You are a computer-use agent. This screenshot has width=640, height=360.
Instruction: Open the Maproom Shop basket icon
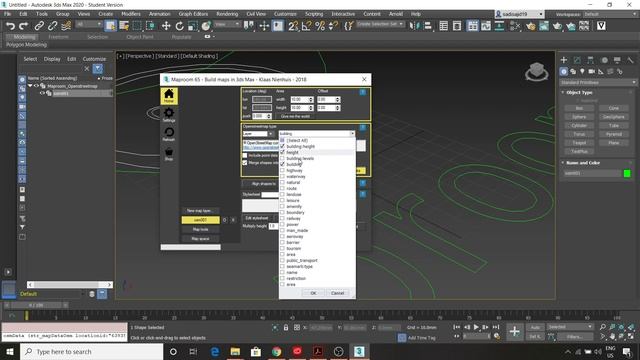pos(169,153)
